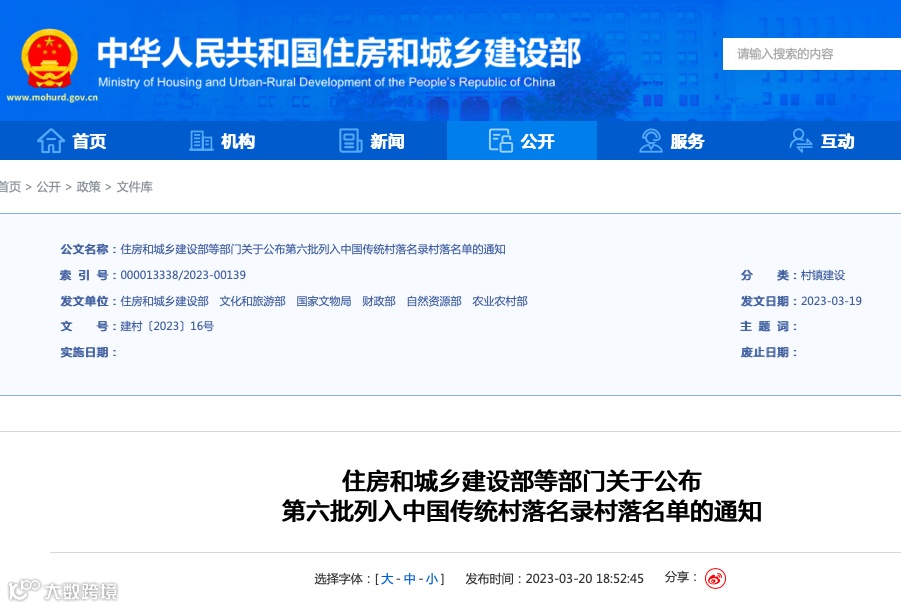This screenshot has height=608, width=901.
Task: Focus the search box 请输入搜索的内容
Action: 811,54
